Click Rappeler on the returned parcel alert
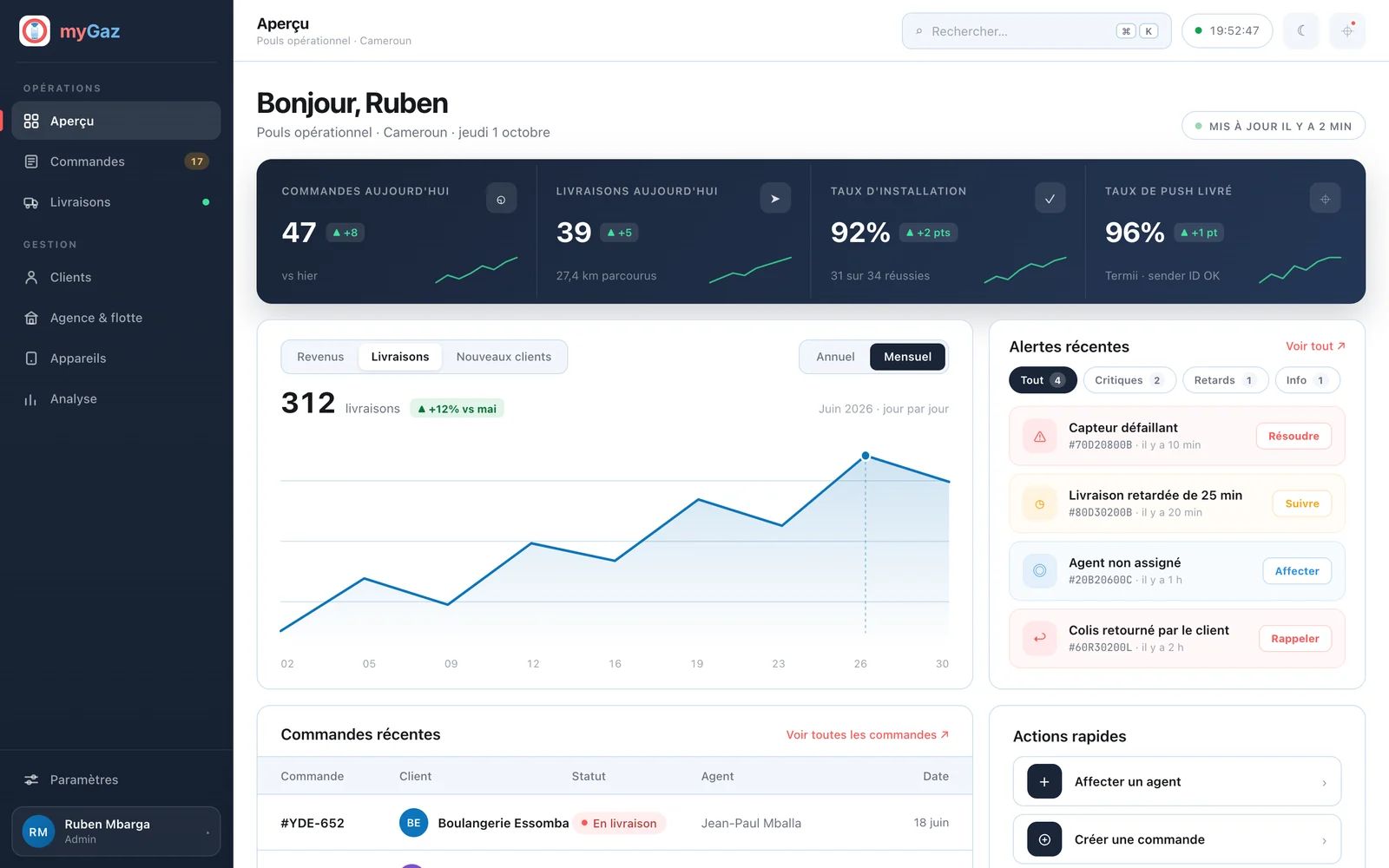The width and height of the screenshot is (1389, 868). (1295, 639)
